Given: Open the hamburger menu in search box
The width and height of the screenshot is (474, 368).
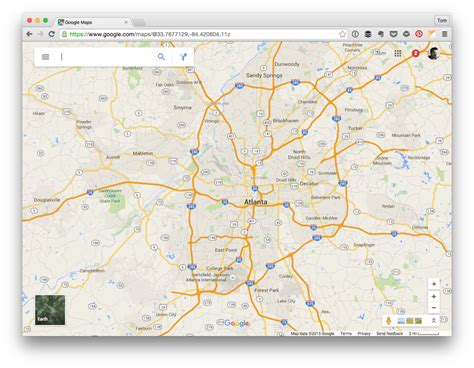Looking at the screenshot, I should [45, 57].
